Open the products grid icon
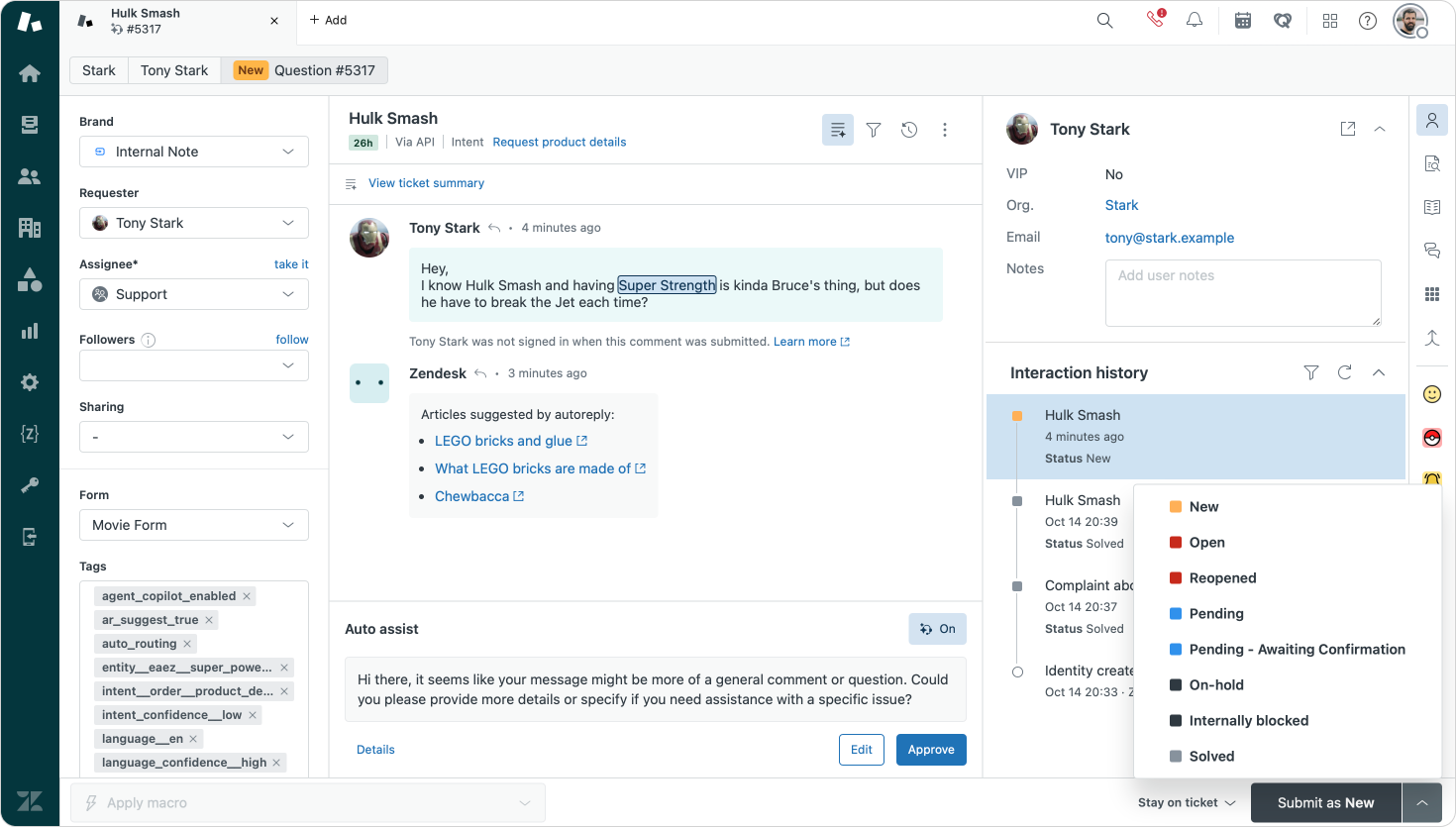The image size is (1456, 827). point(1330,20)
